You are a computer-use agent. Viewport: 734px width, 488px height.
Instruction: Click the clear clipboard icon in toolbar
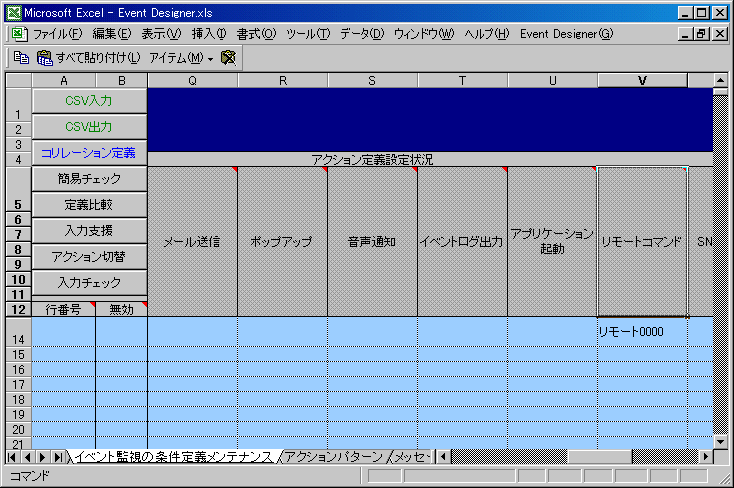pos(228,58)
